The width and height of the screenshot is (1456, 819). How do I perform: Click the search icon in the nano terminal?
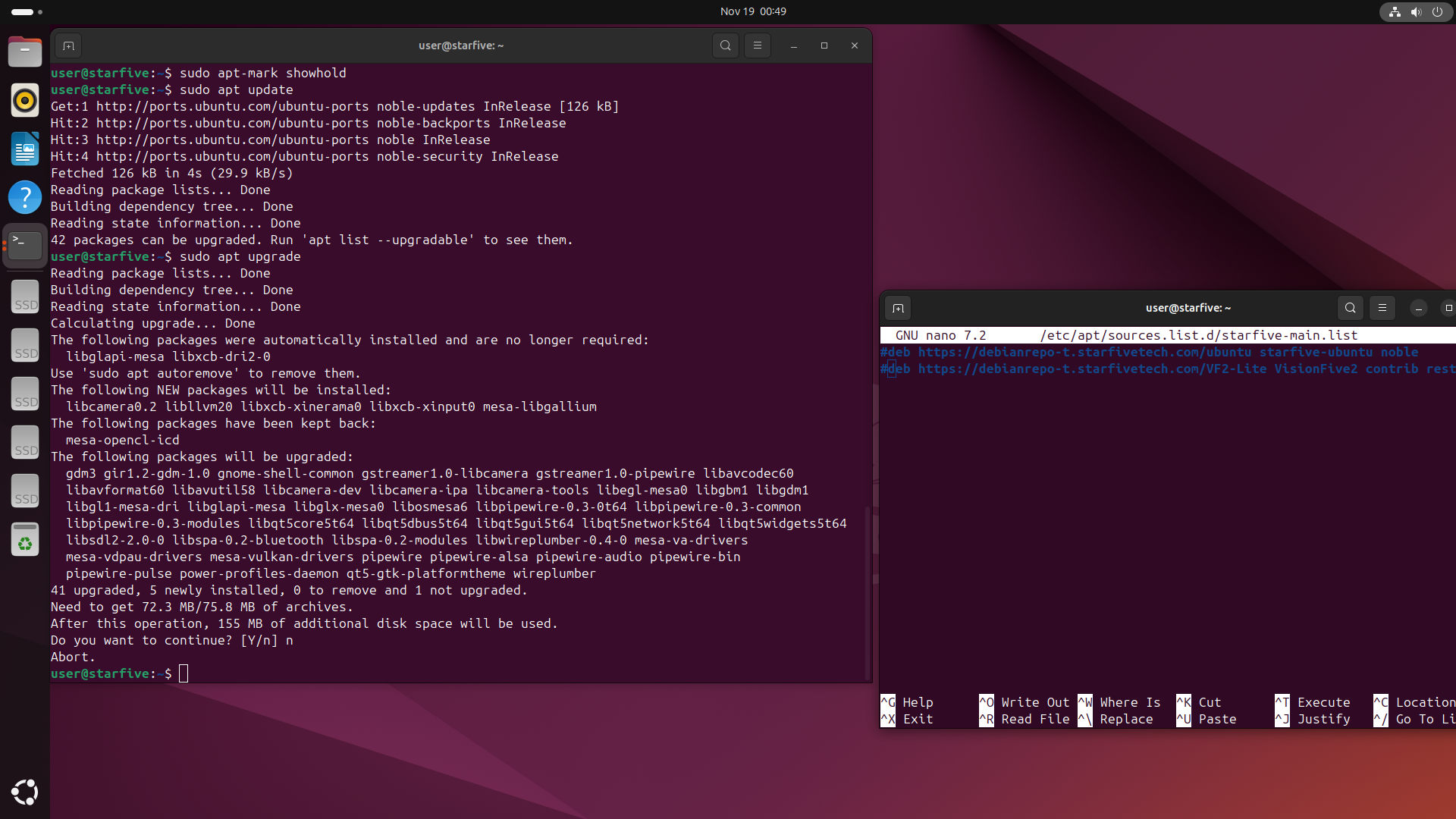[x=1350, y=308]
